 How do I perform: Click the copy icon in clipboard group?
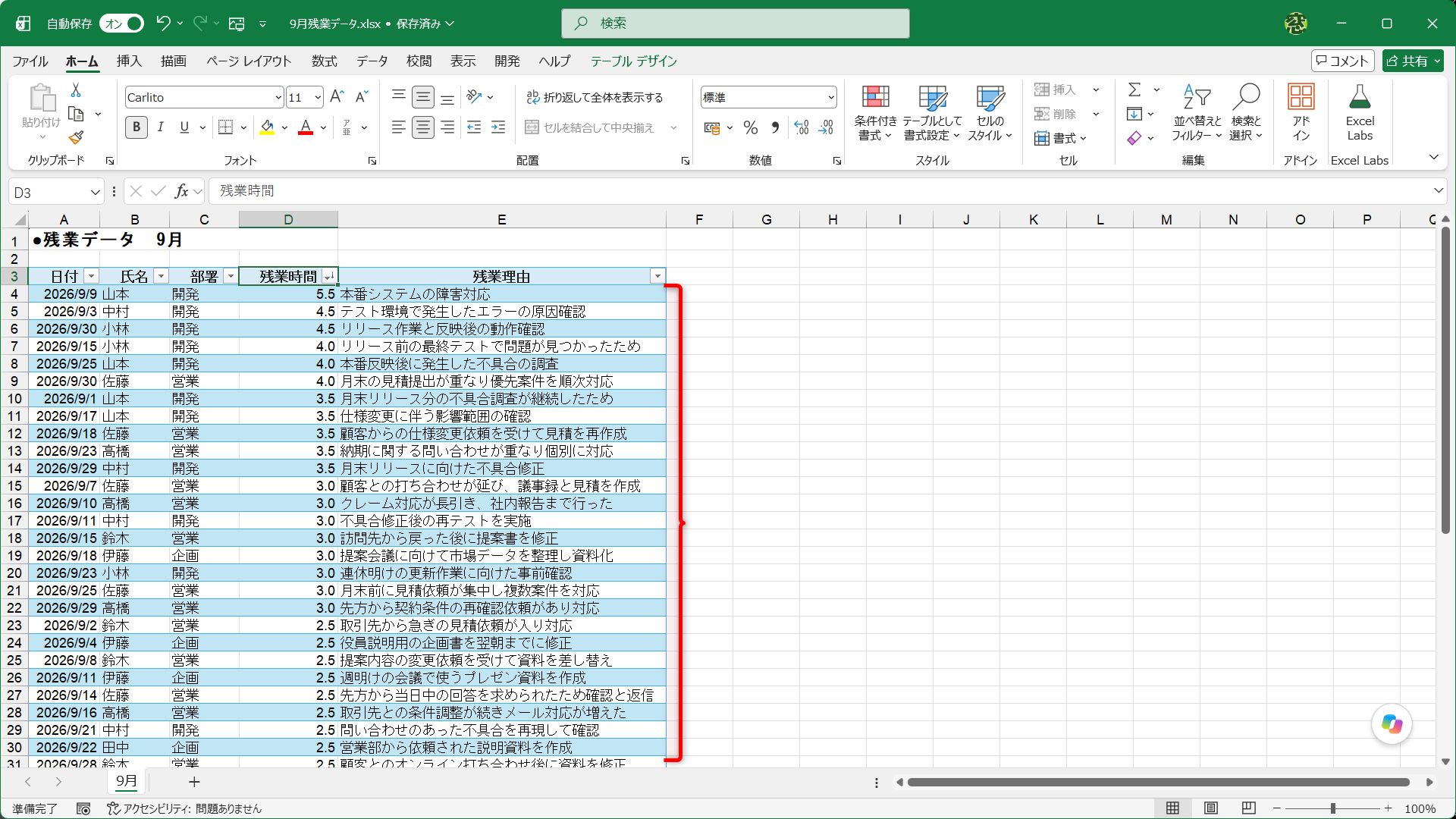(76, 114)
